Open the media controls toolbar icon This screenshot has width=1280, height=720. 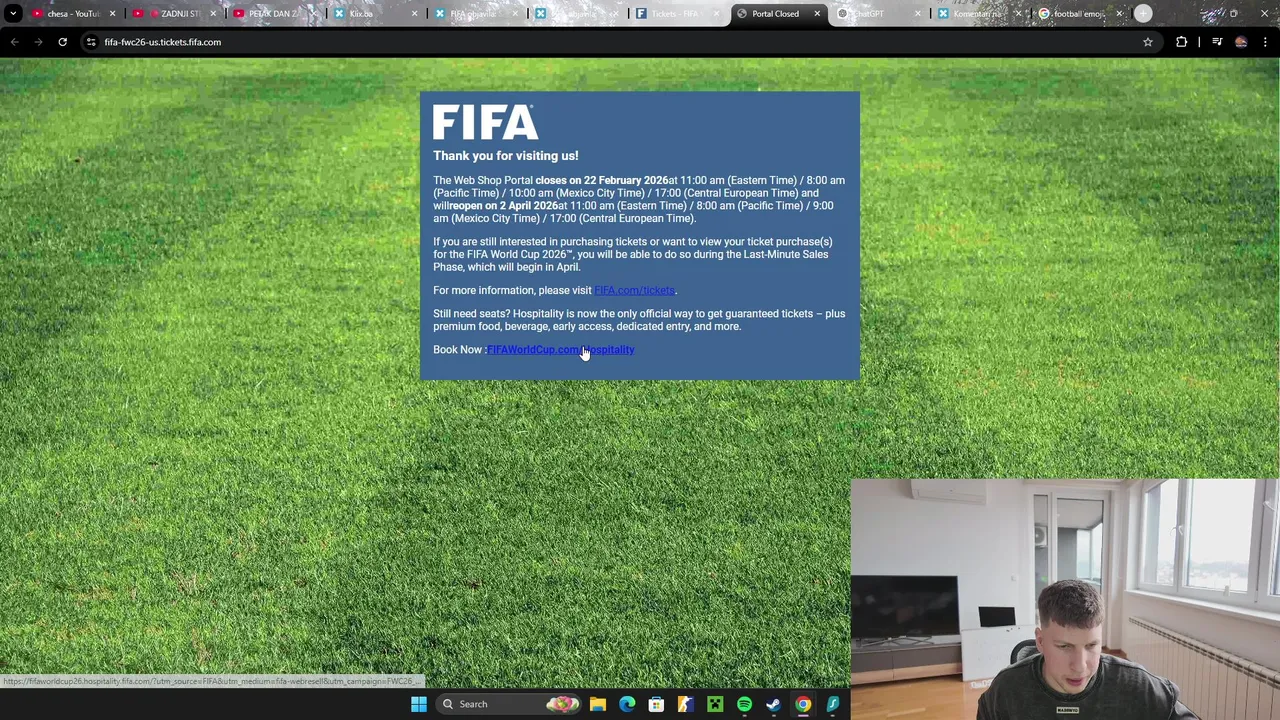(x=1217, y=42)
